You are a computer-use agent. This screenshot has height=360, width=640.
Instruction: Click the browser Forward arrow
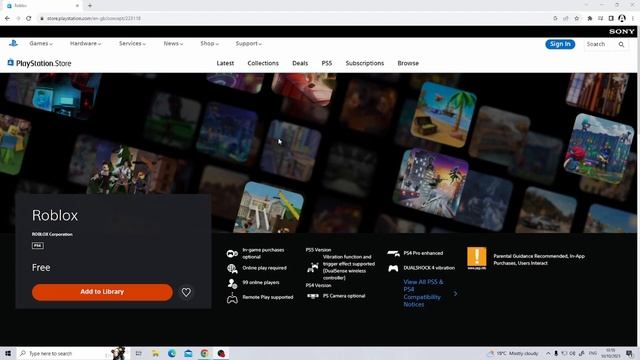coord(18,18)
